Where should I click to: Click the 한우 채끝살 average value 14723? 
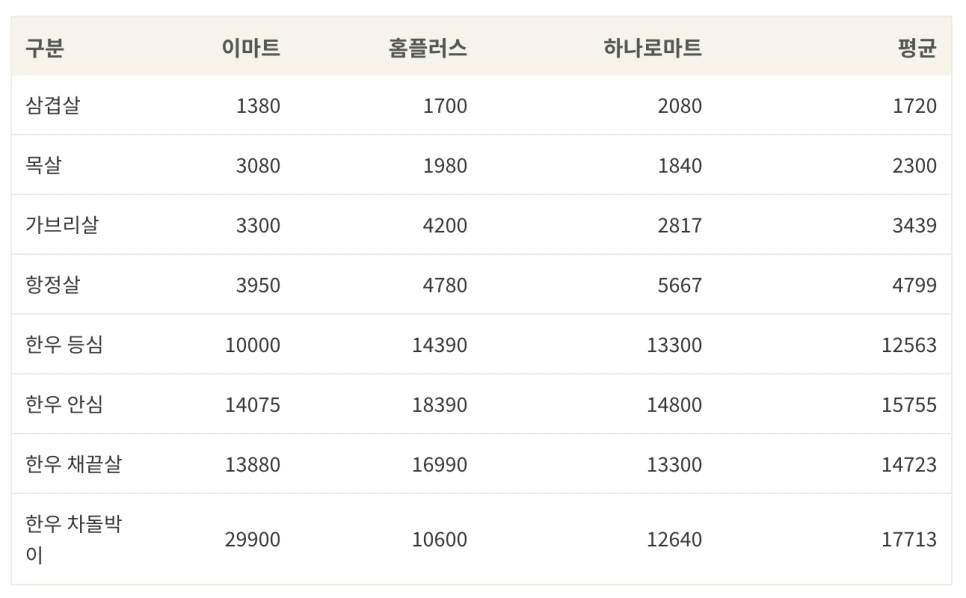[x=909, y=464]
